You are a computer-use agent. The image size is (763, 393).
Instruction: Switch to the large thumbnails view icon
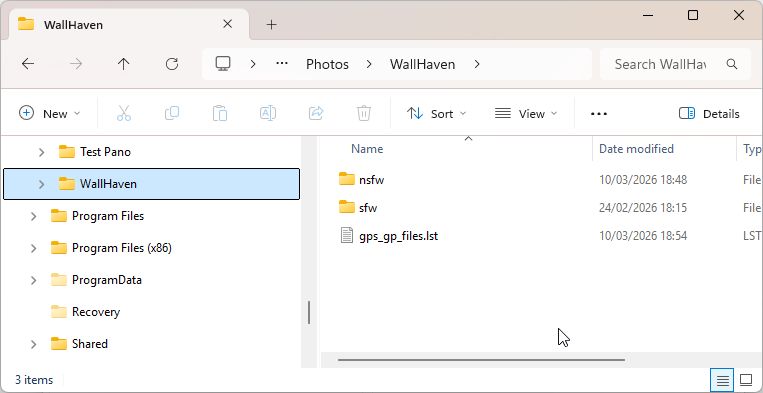[745, 380]
